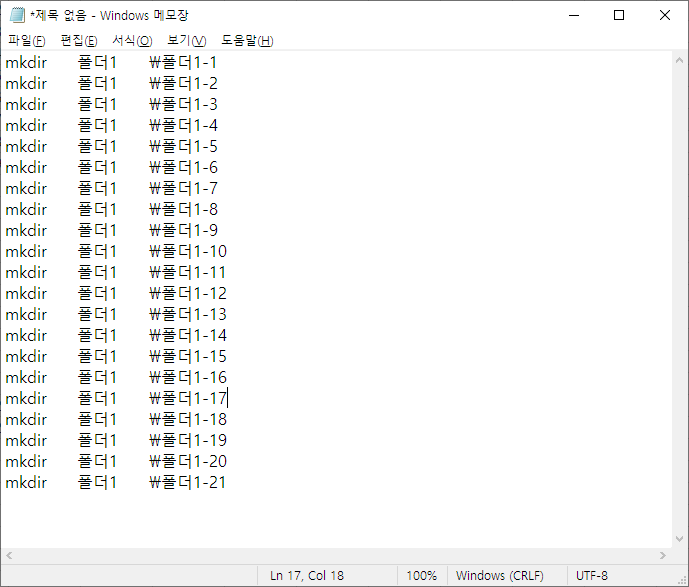This screenshot has height=587, width=689.
Task: Click the text ₩폴더1-11
Action: (188, 272)
